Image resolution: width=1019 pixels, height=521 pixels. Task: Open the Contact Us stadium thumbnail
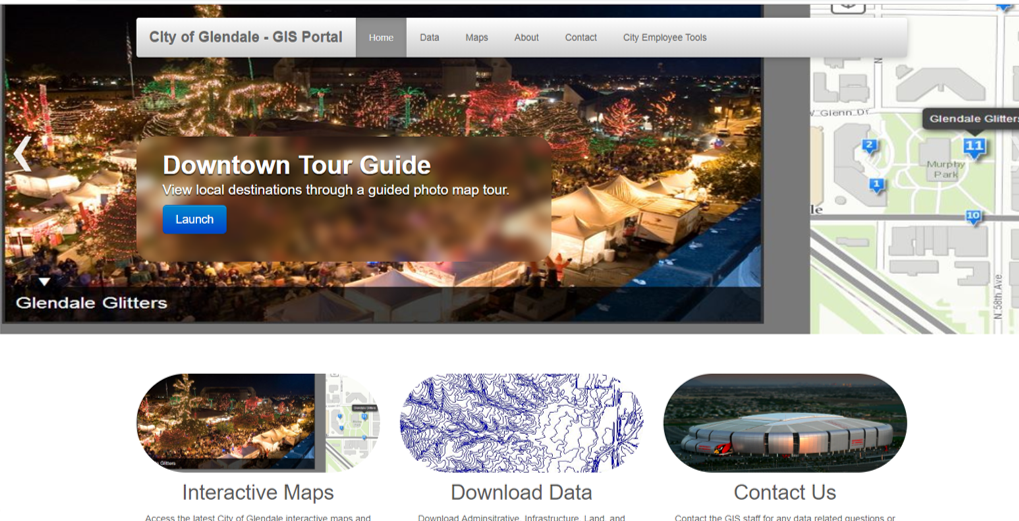click(785, 422)
